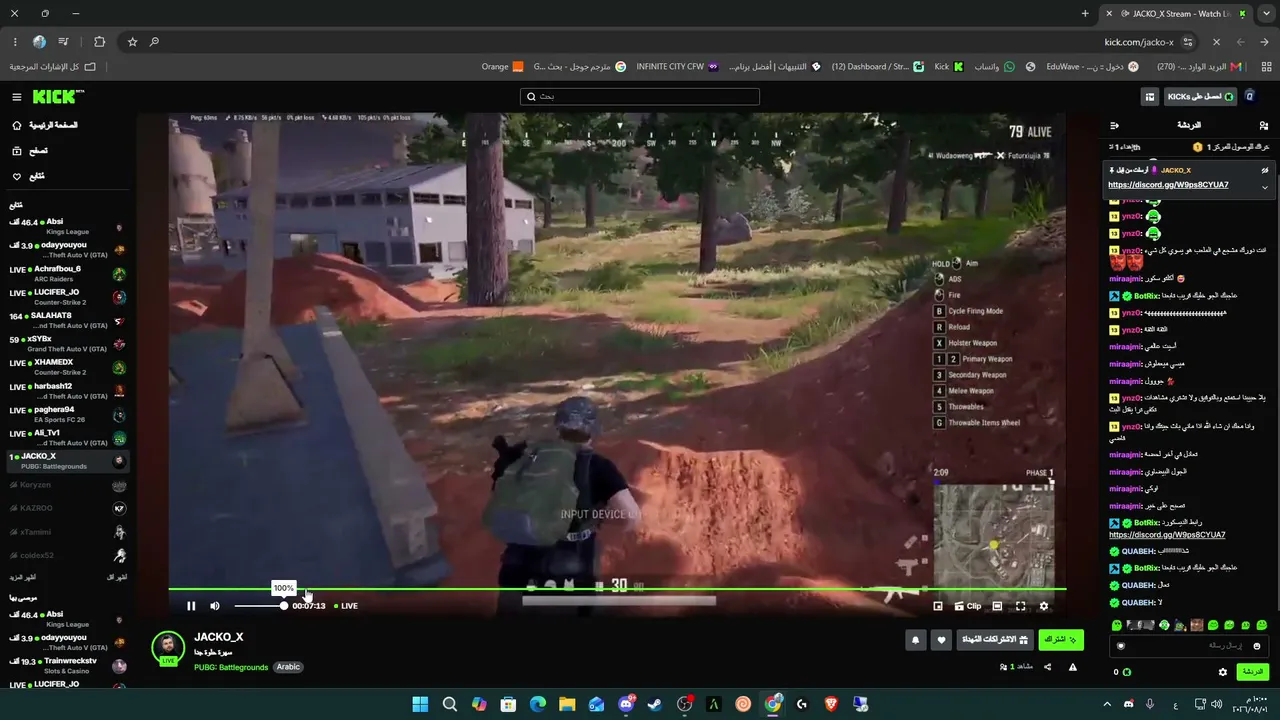
Task: Click JACKO_X streamer avatar below video
Action: click(168, 647)
